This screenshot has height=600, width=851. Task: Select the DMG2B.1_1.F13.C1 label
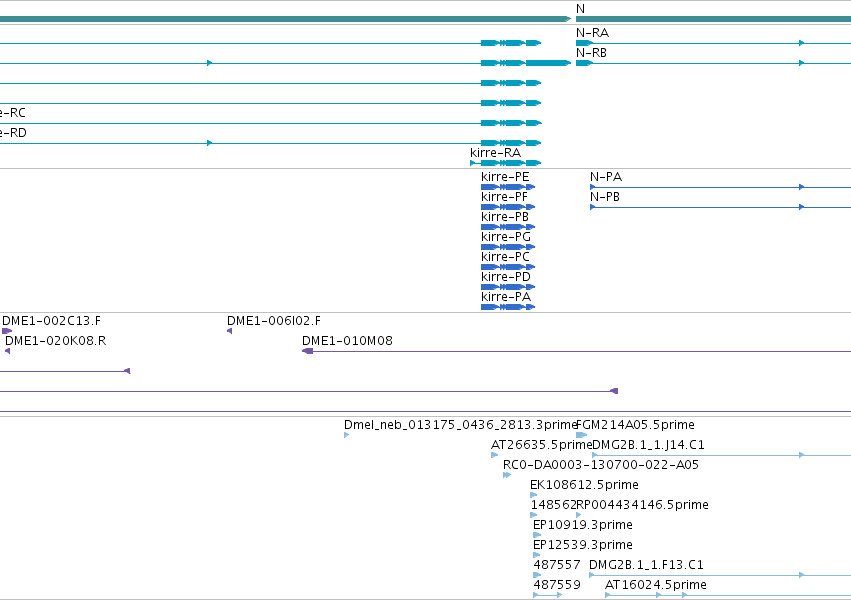click(646, 565)
